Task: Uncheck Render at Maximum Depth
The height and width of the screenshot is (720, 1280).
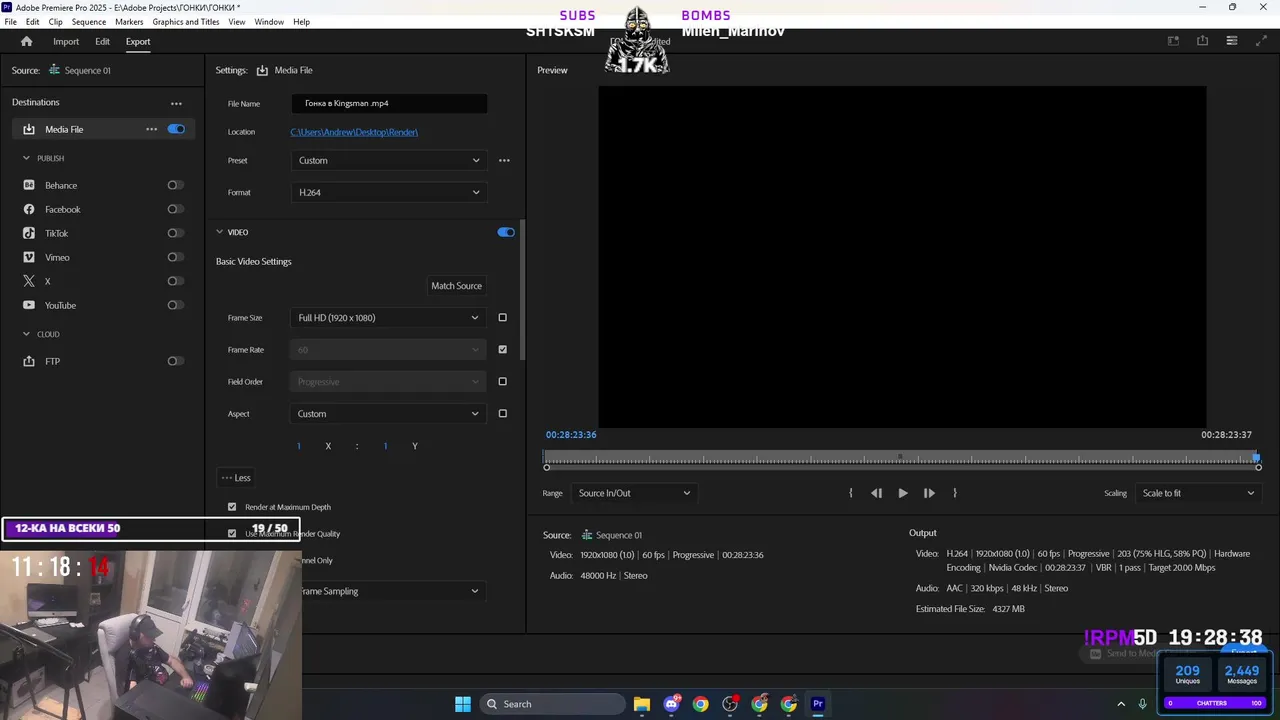Action: tap(232, 507)
